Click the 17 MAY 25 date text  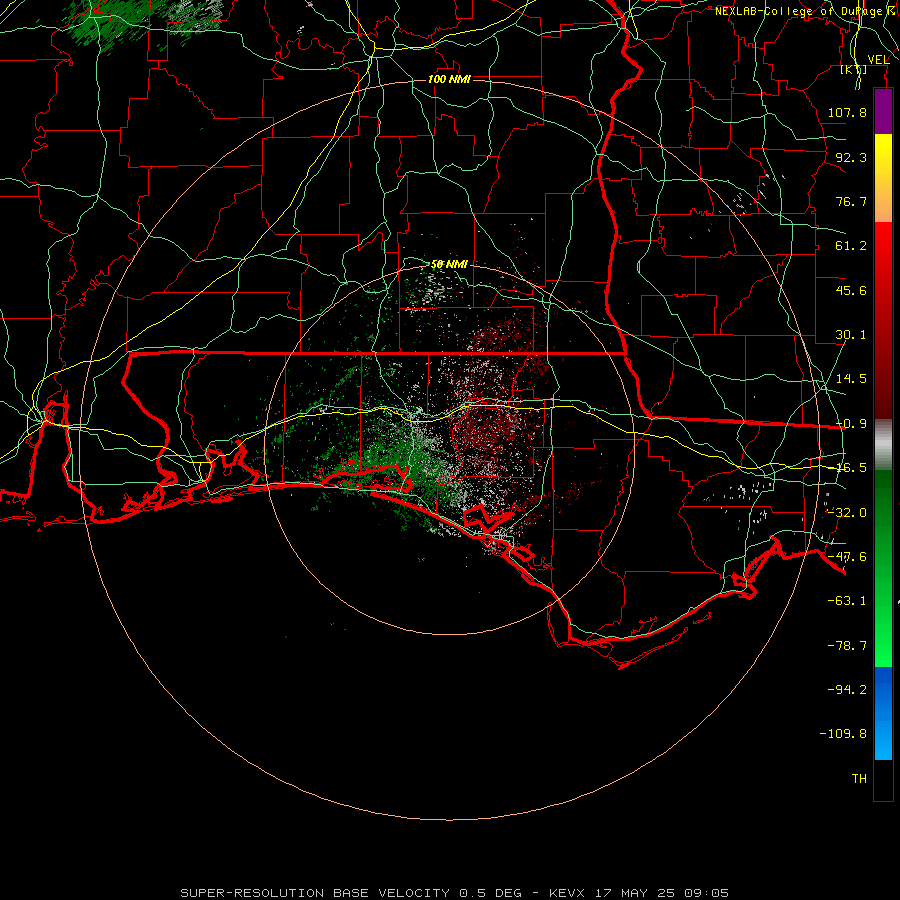click(x=636, y=893)
